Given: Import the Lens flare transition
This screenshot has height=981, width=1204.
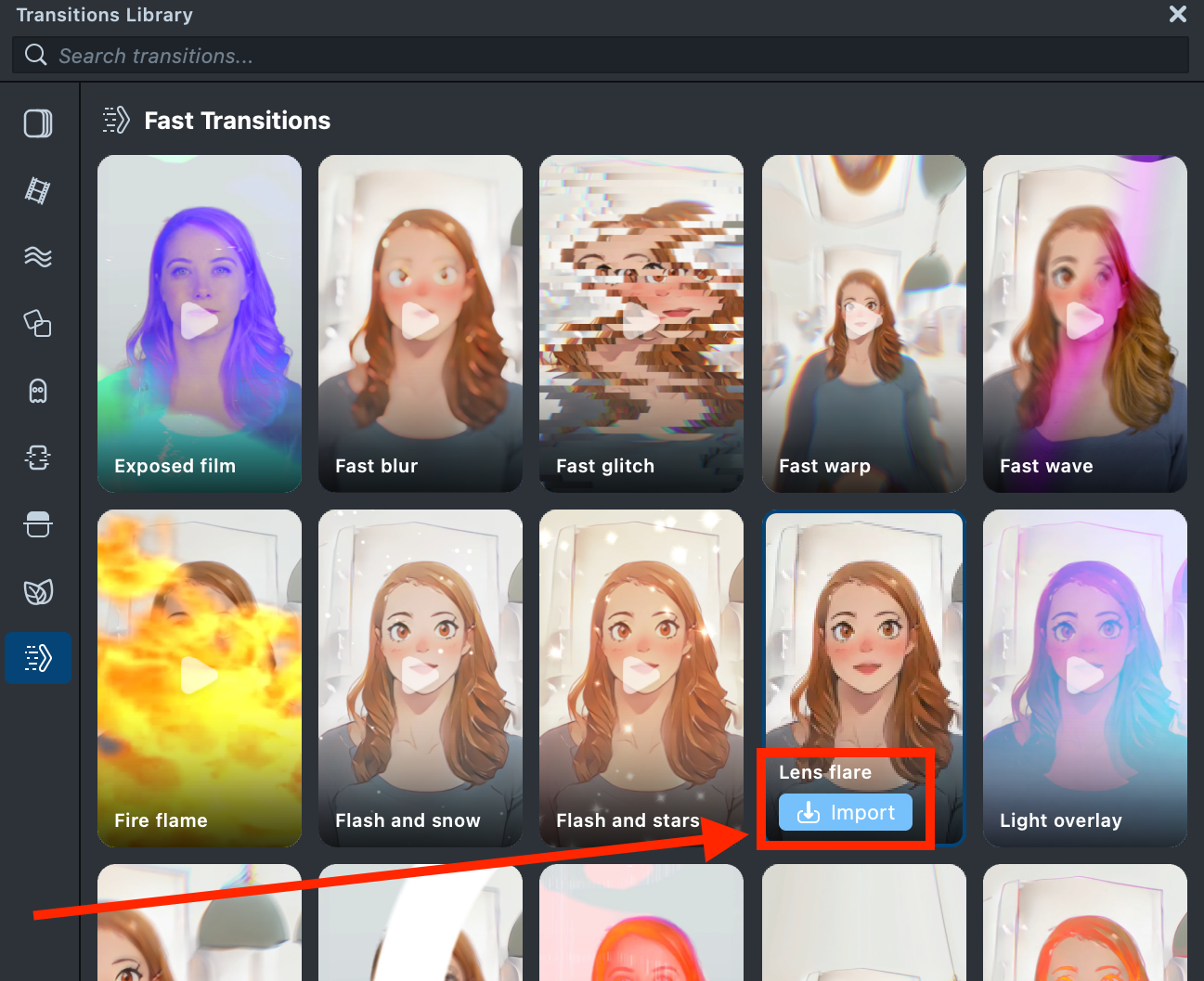Looking at the screenshot, I should click(x=846, y=813).
